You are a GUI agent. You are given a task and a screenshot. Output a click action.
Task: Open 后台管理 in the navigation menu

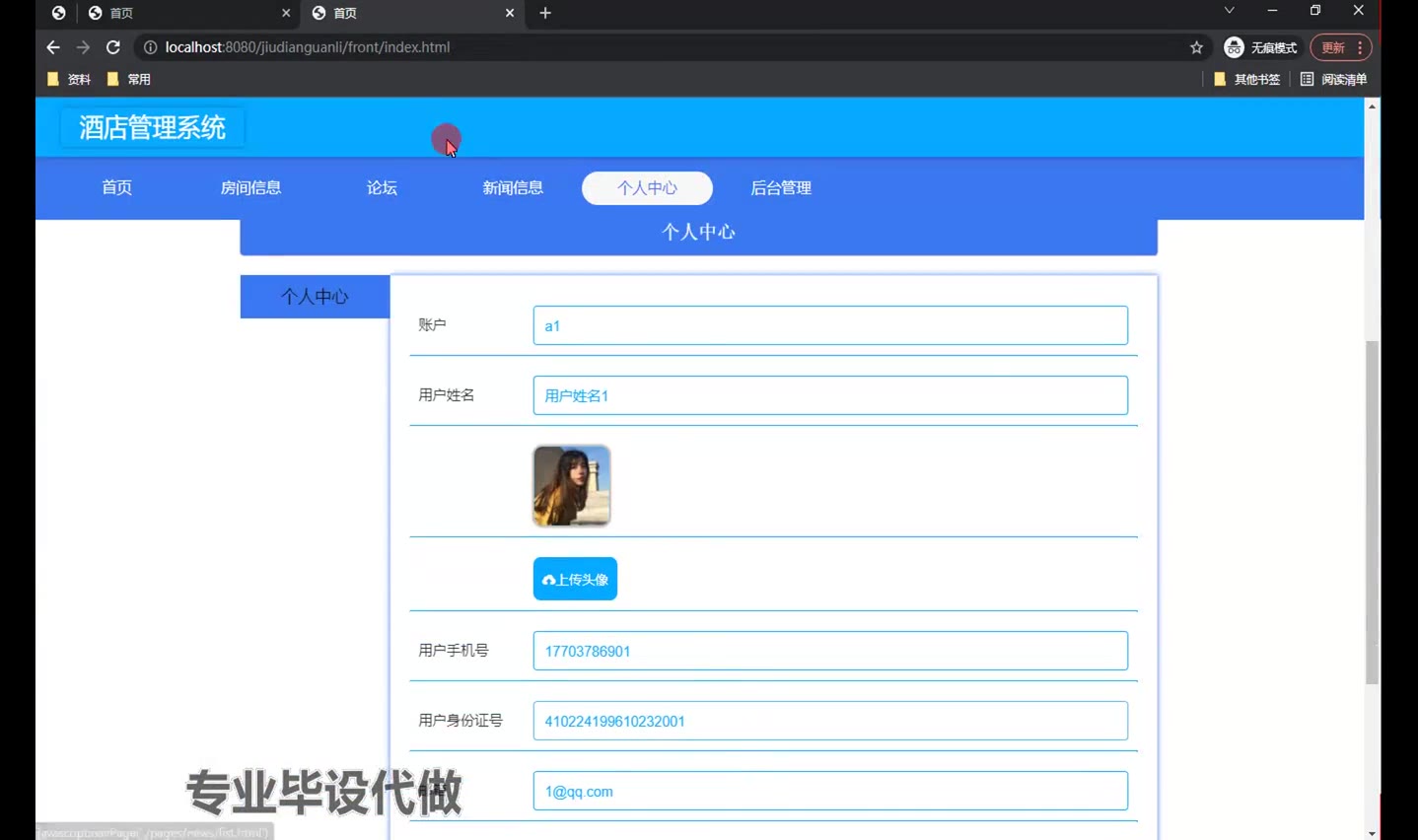coord(781,187)
